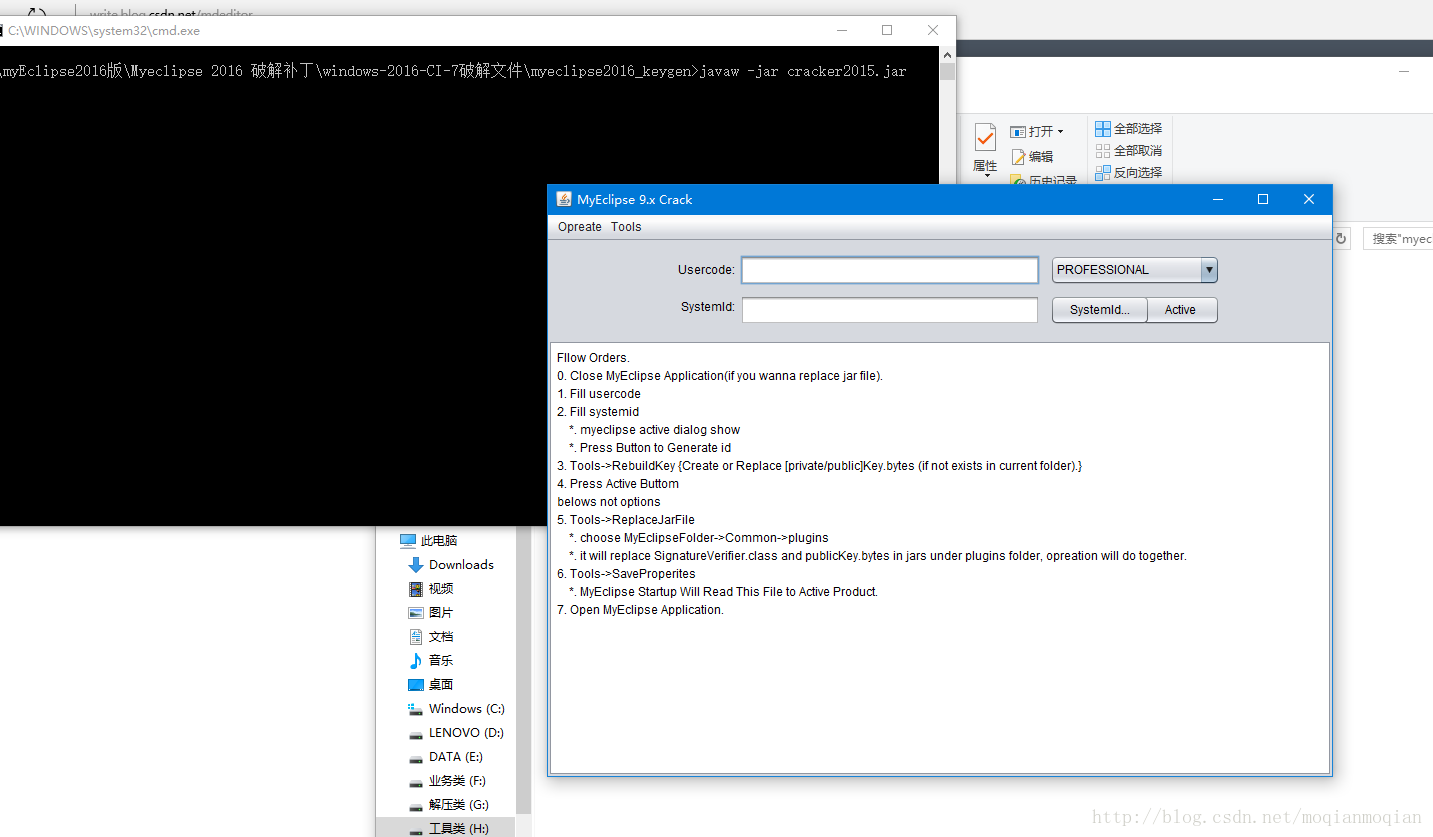1433x837 pixels.
Task: Select Music folder in Explorer navigation pane
Action: 441,661
